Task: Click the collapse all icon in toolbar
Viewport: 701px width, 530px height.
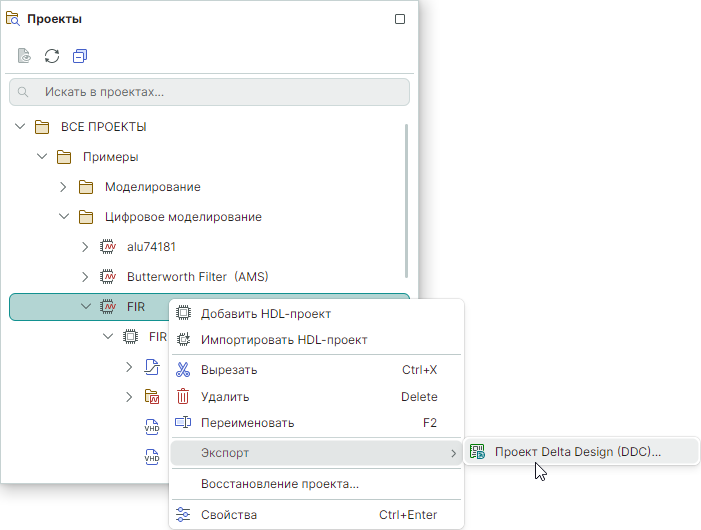Action: click(x=80, y=56)
